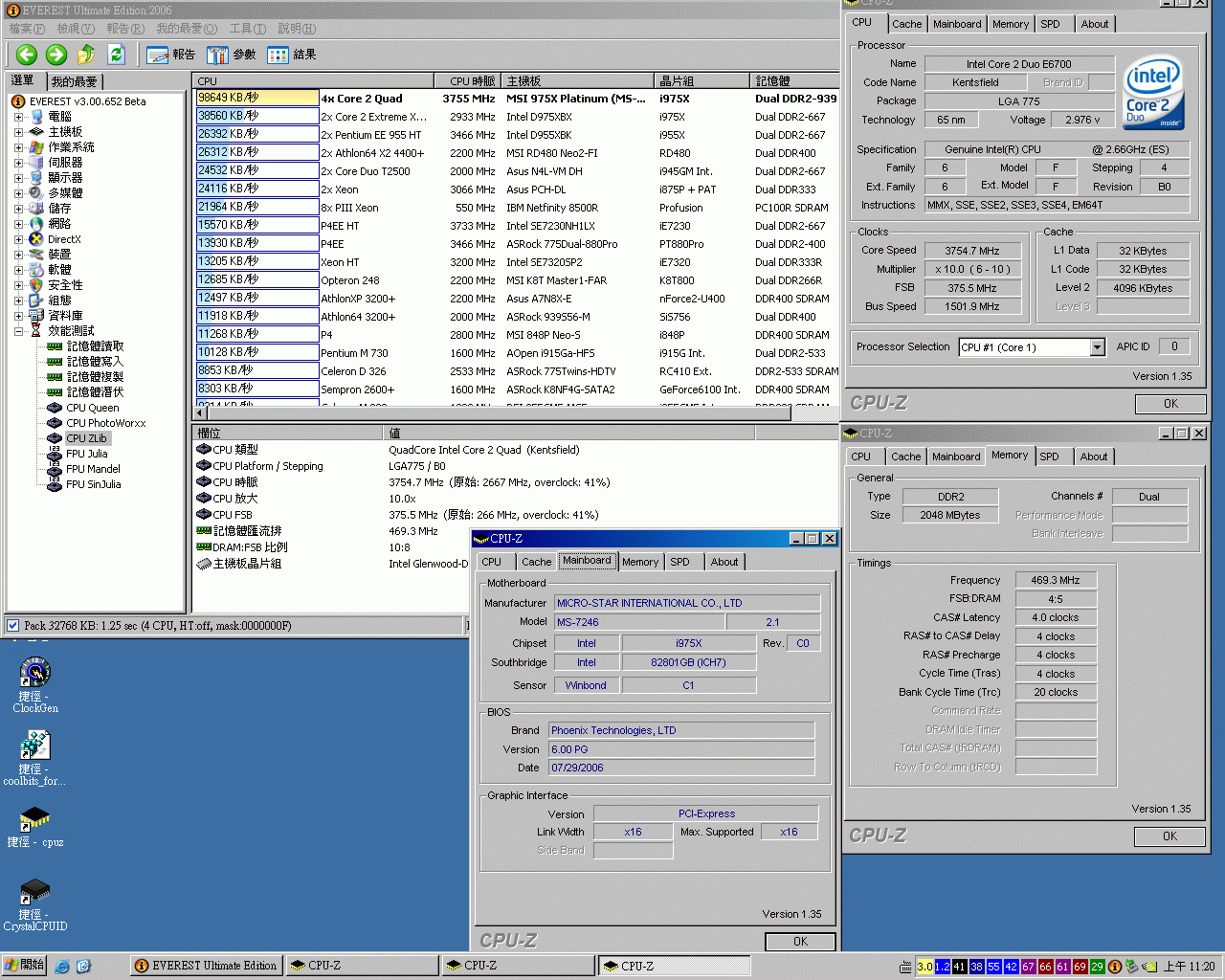The height and width of the screenshot is (980, 1225).
Task: Click the Core Speed 3754.7 MHz field
Action: click(x=971, y=251)
